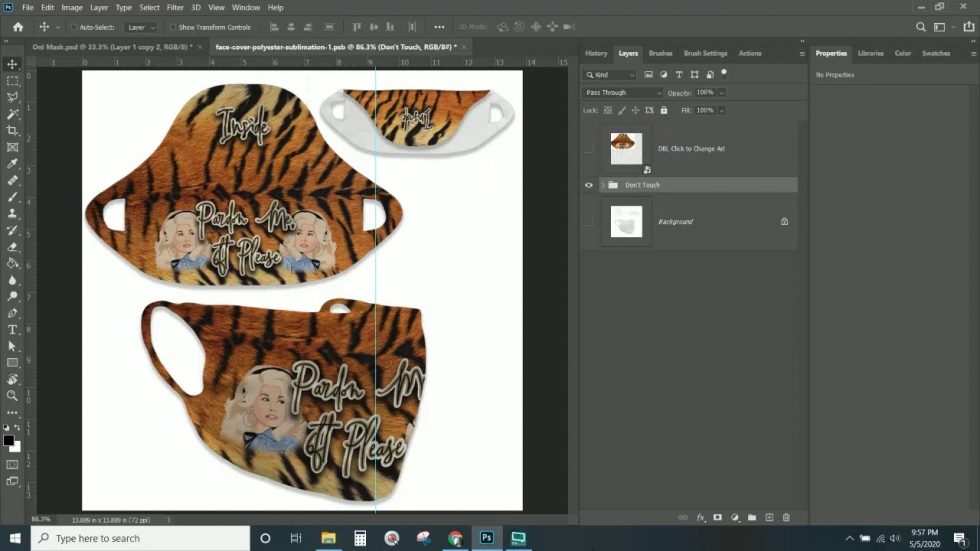Viewport: 980px width, 551px height.
Task: Switch to Oni Mask.psd document tab
Action: click(100, 46)
